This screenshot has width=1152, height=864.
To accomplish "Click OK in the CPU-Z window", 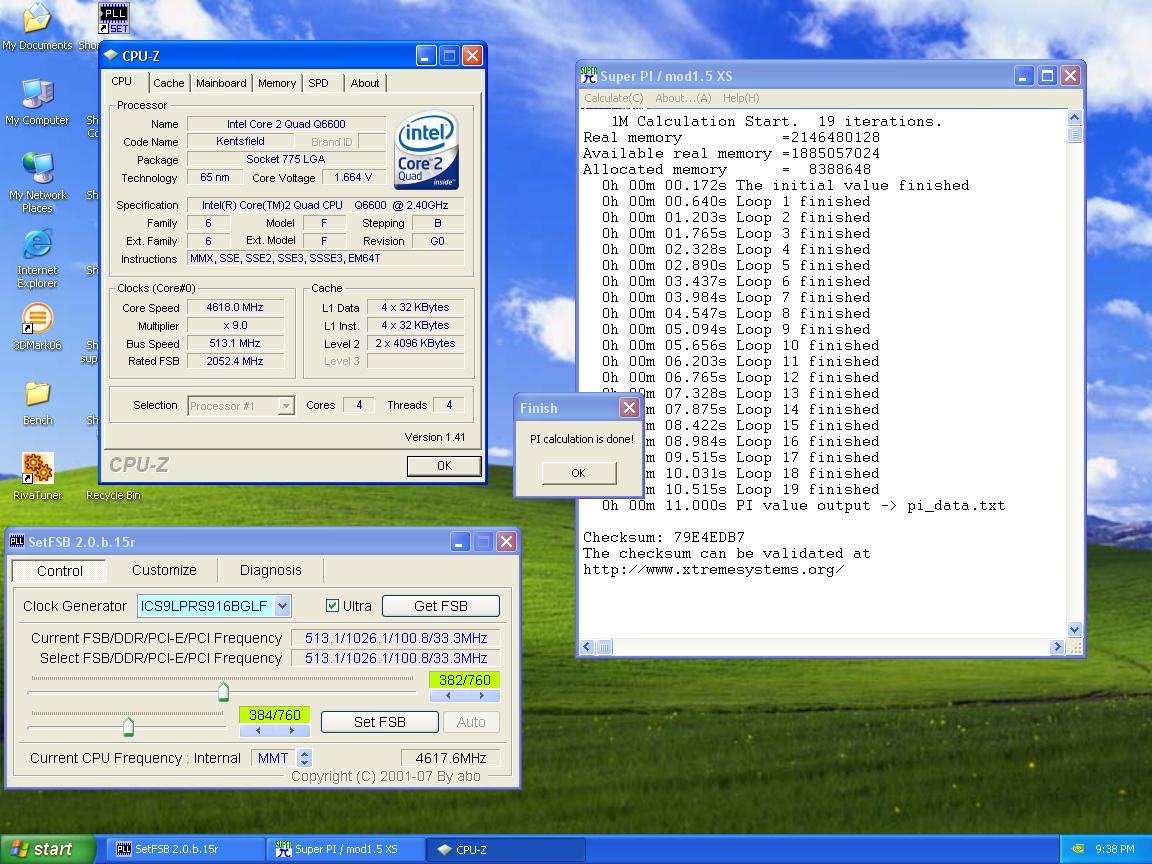I will (444, 466).
